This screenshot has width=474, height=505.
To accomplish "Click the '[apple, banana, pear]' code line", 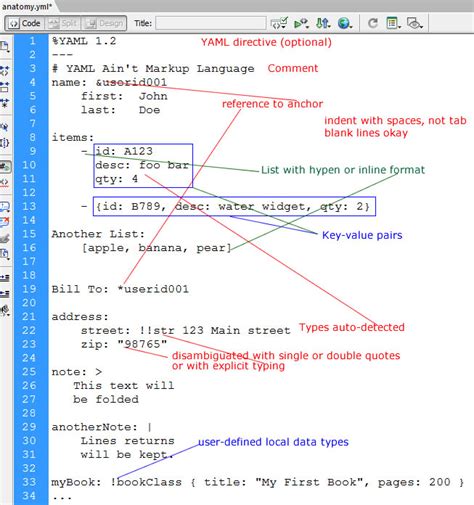I will [156, 248].
